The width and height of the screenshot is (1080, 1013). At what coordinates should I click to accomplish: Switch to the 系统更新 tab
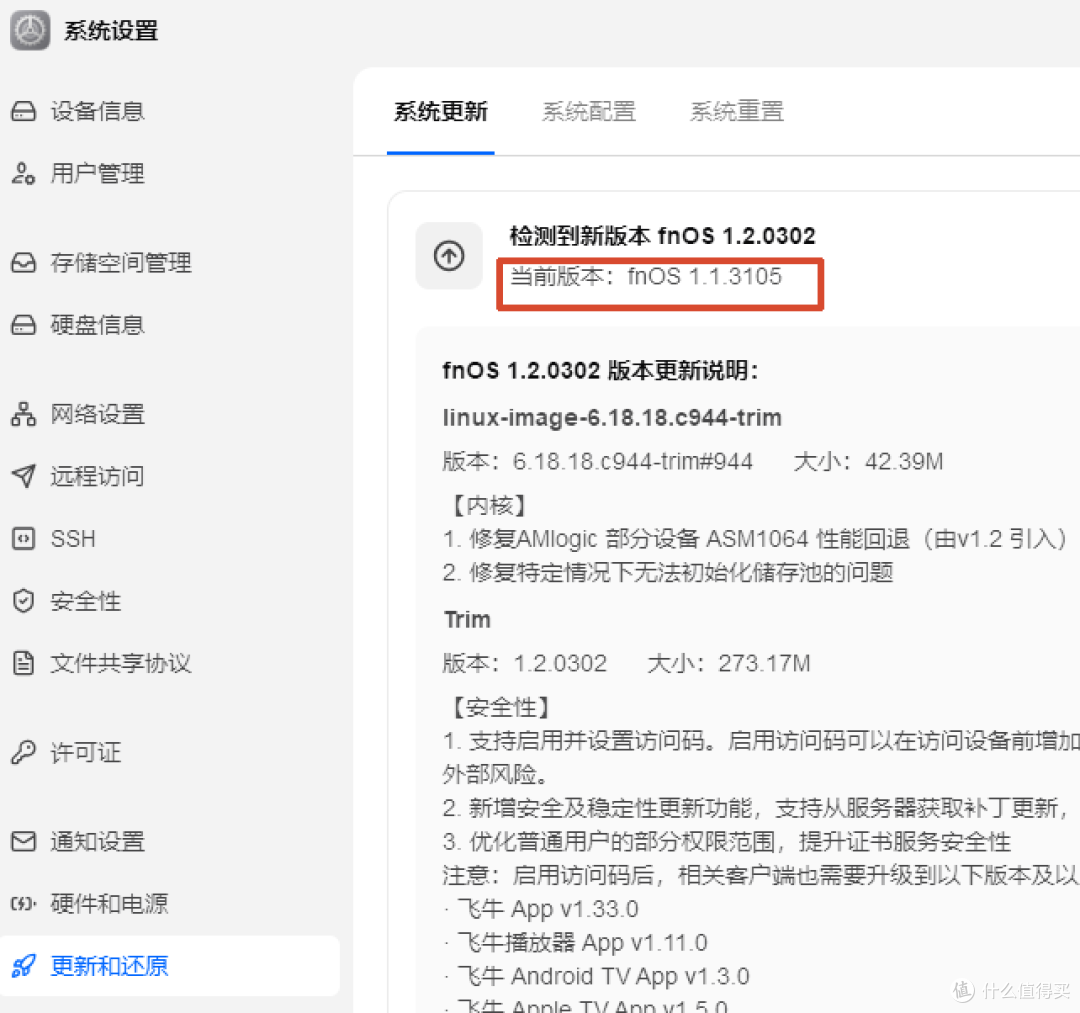(x=441, y=112)
